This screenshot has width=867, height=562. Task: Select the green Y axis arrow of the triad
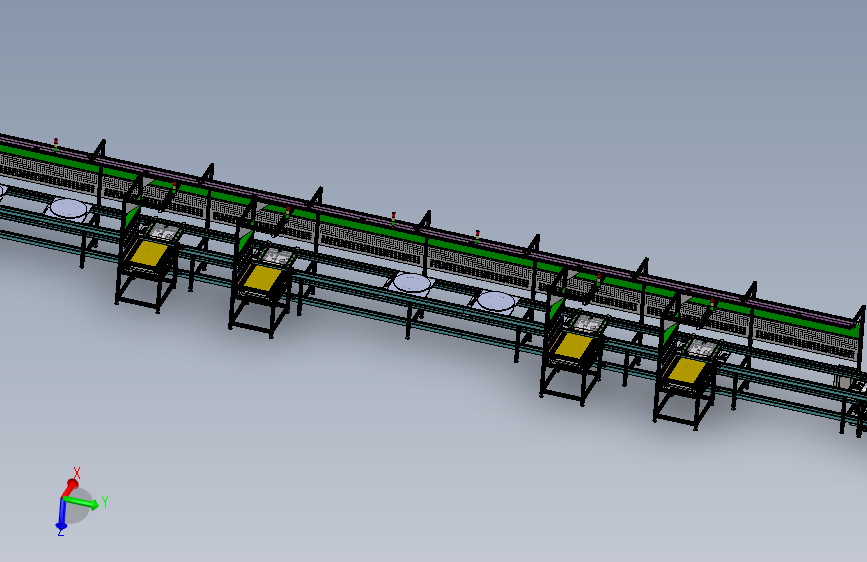81,502
